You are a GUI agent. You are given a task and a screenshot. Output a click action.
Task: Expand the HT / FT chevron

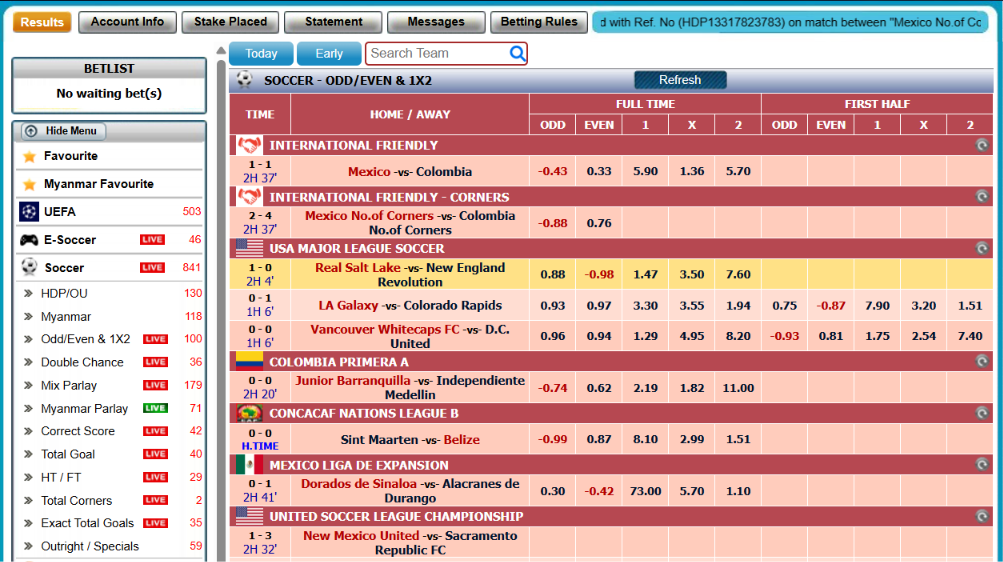[28, 478]
